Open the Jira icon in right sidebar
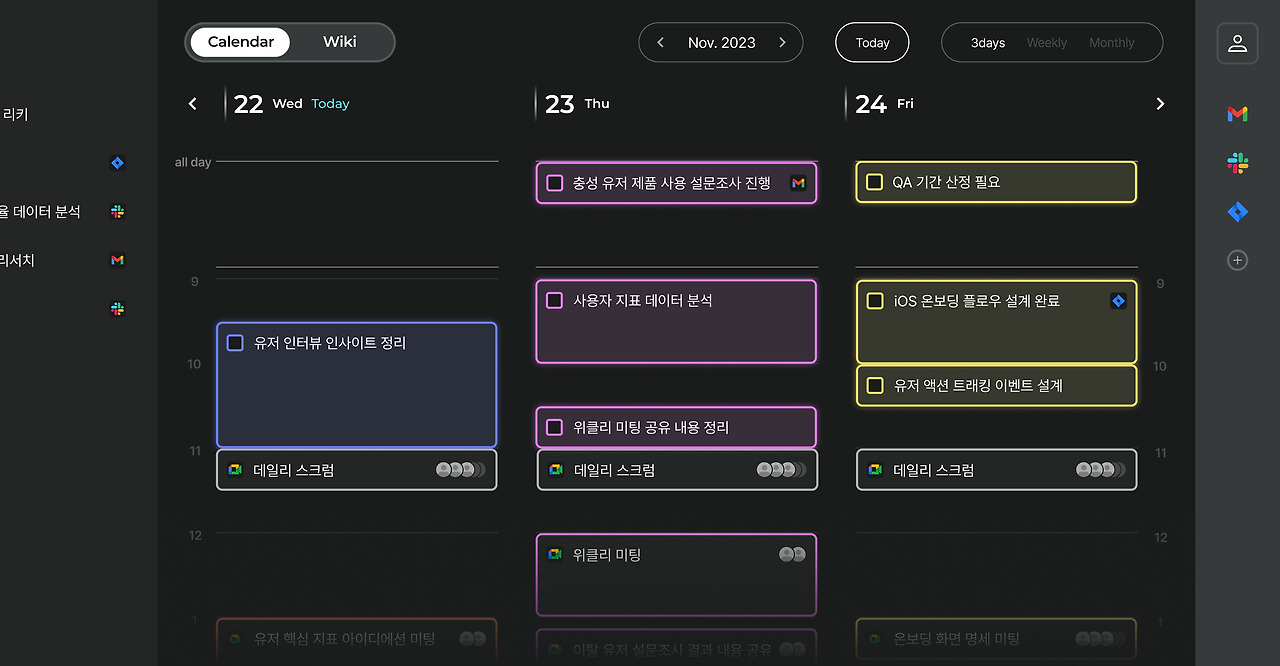 (1237, 211)
